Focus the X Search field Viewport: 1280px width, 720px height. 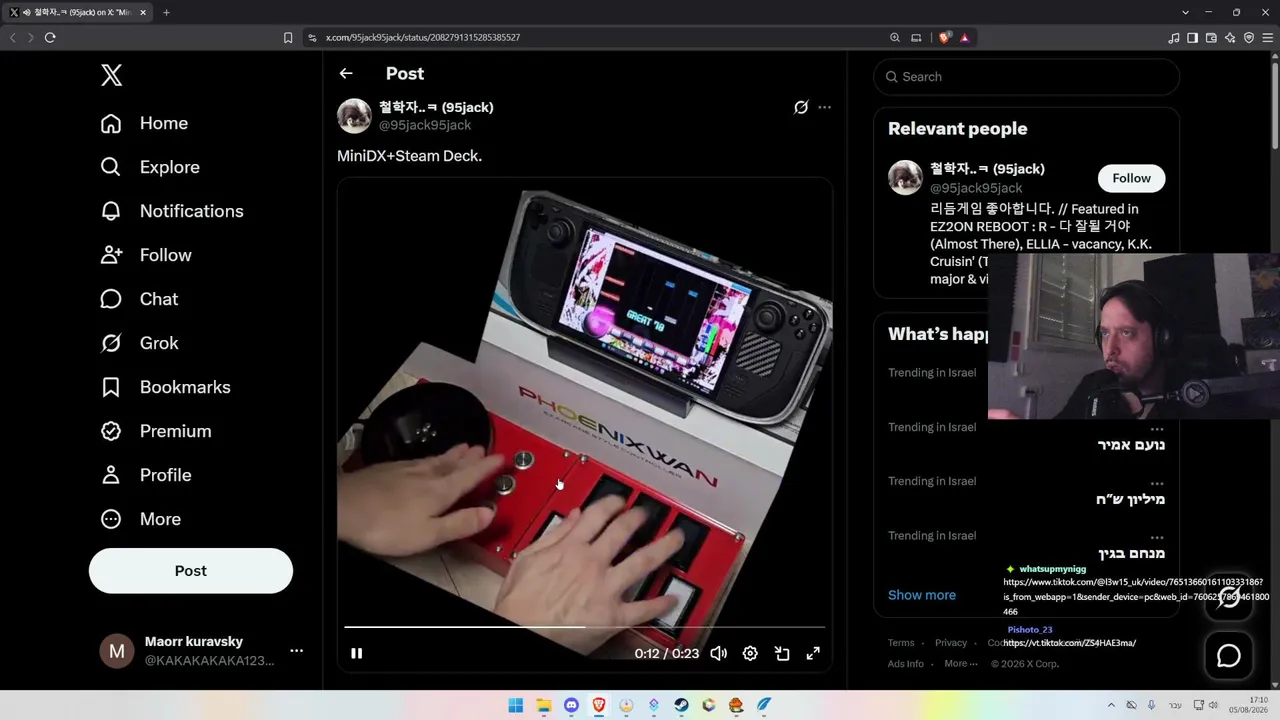click(1027, 77)
